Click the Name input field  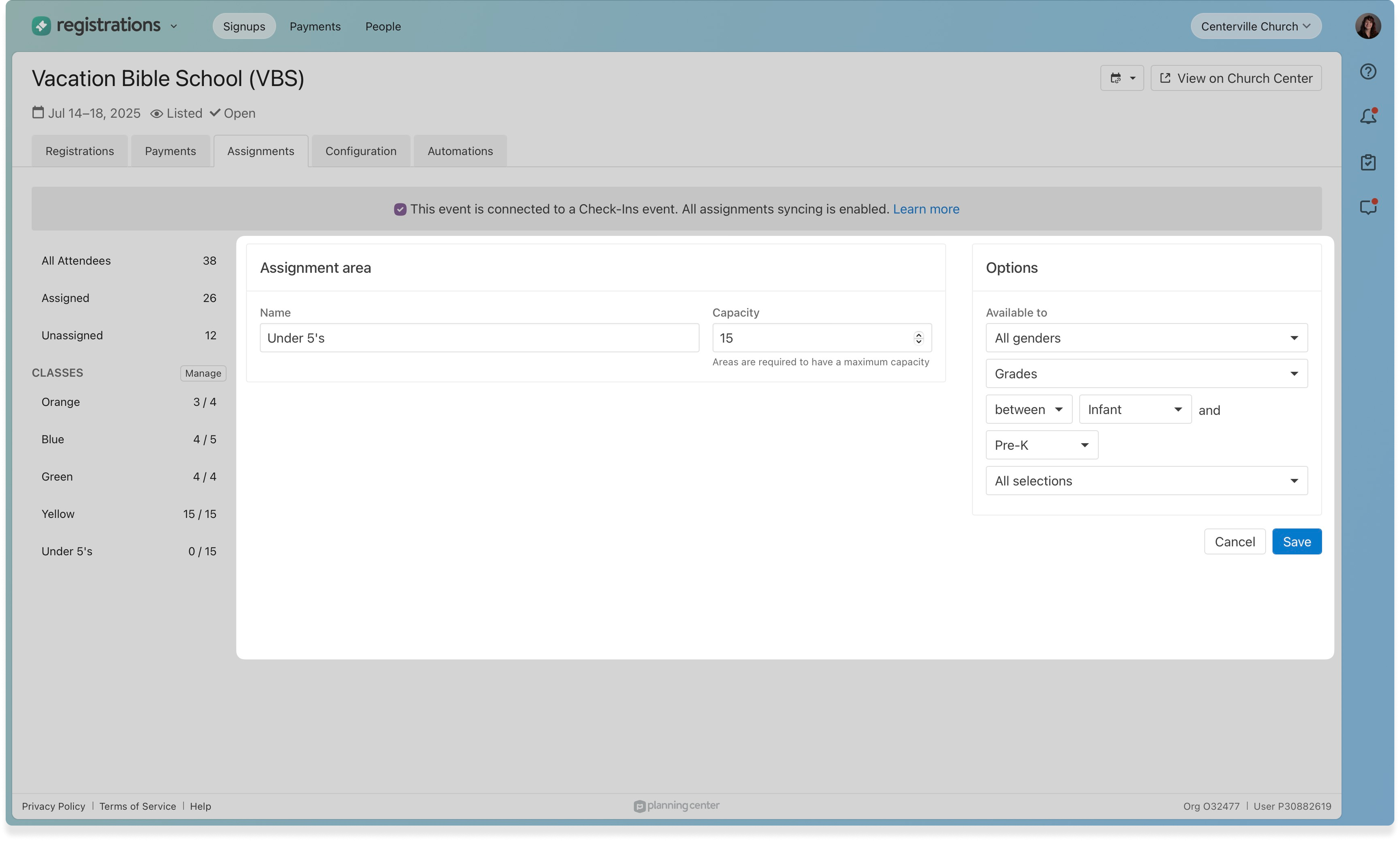[479, 339]
